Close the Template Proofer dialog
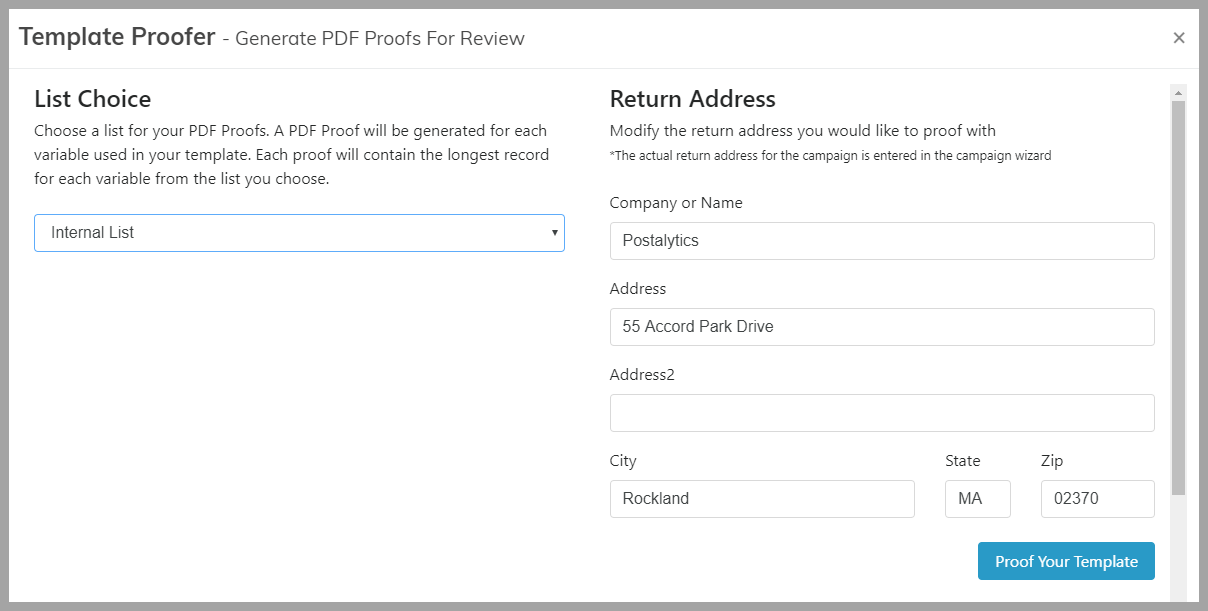The image size is (1208, 611). 1179,38
